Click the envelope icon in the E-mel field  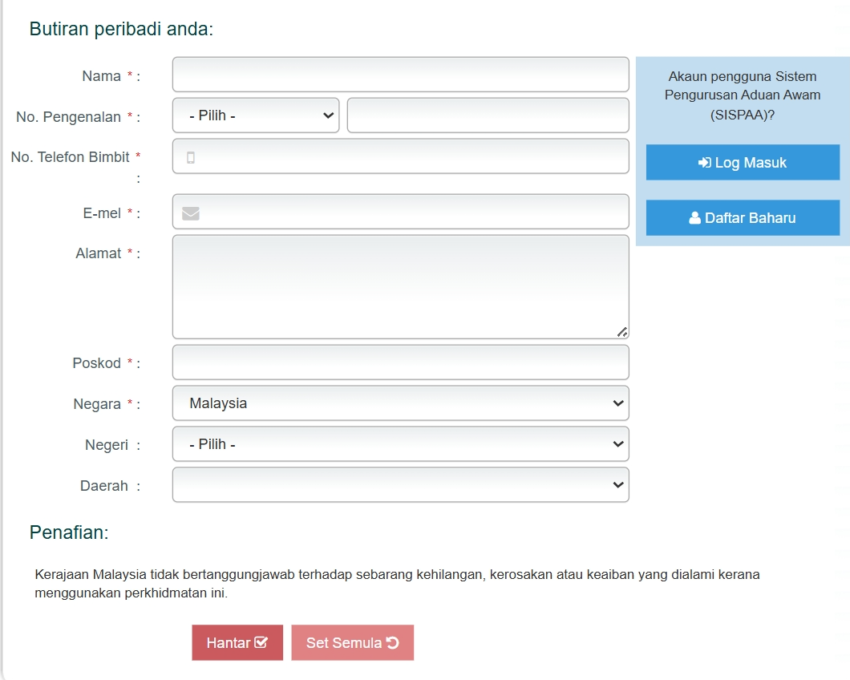coord(191,213)
